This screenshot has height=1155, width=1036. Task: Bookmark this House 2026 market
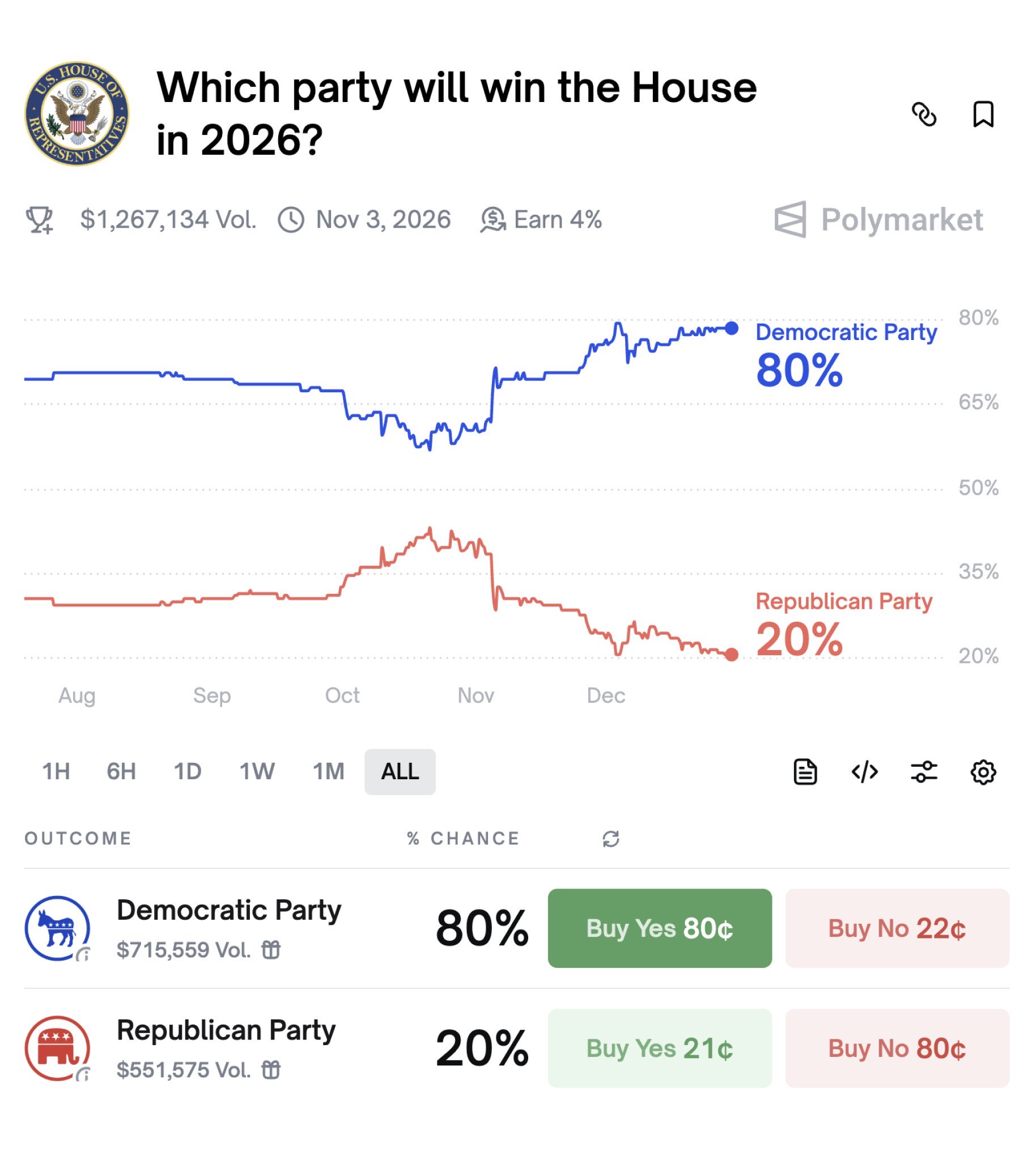pos(983,114)
